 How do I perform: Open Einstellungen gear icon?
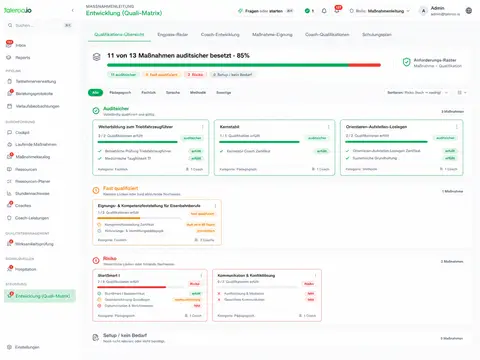coord(9,347)
